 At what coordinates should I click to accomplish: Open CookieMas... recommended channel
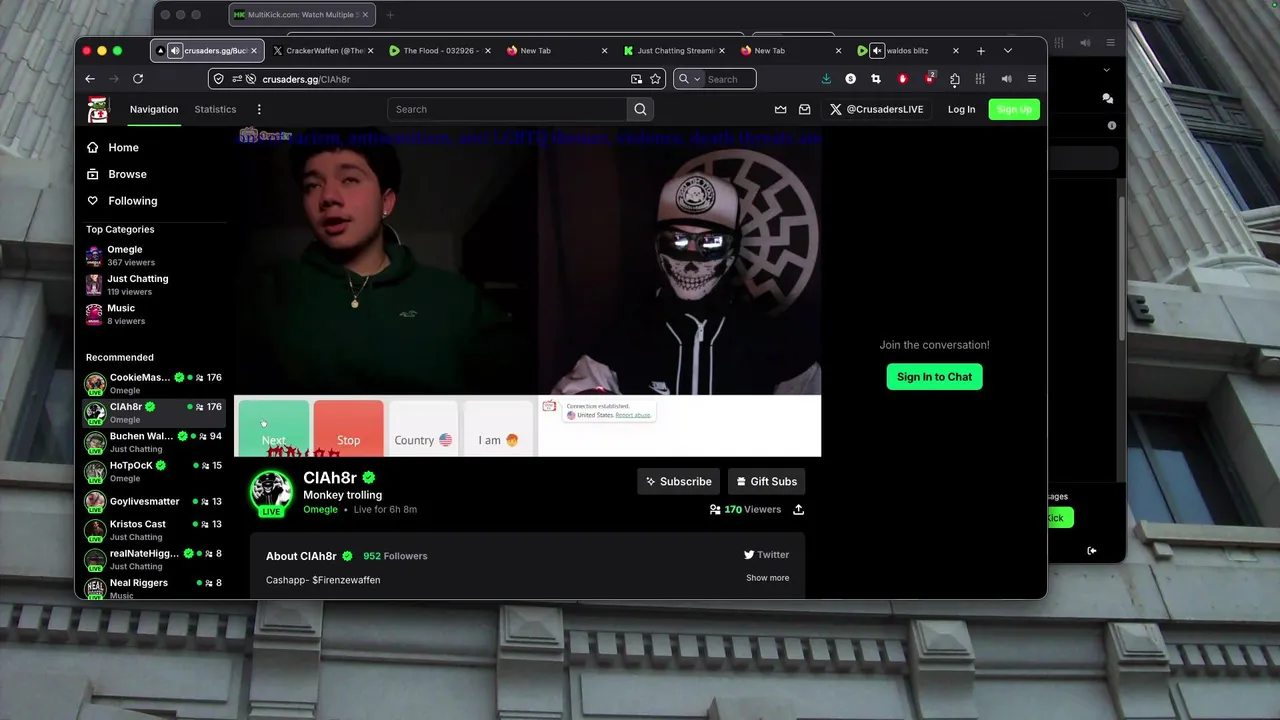(x=153, y=383)
